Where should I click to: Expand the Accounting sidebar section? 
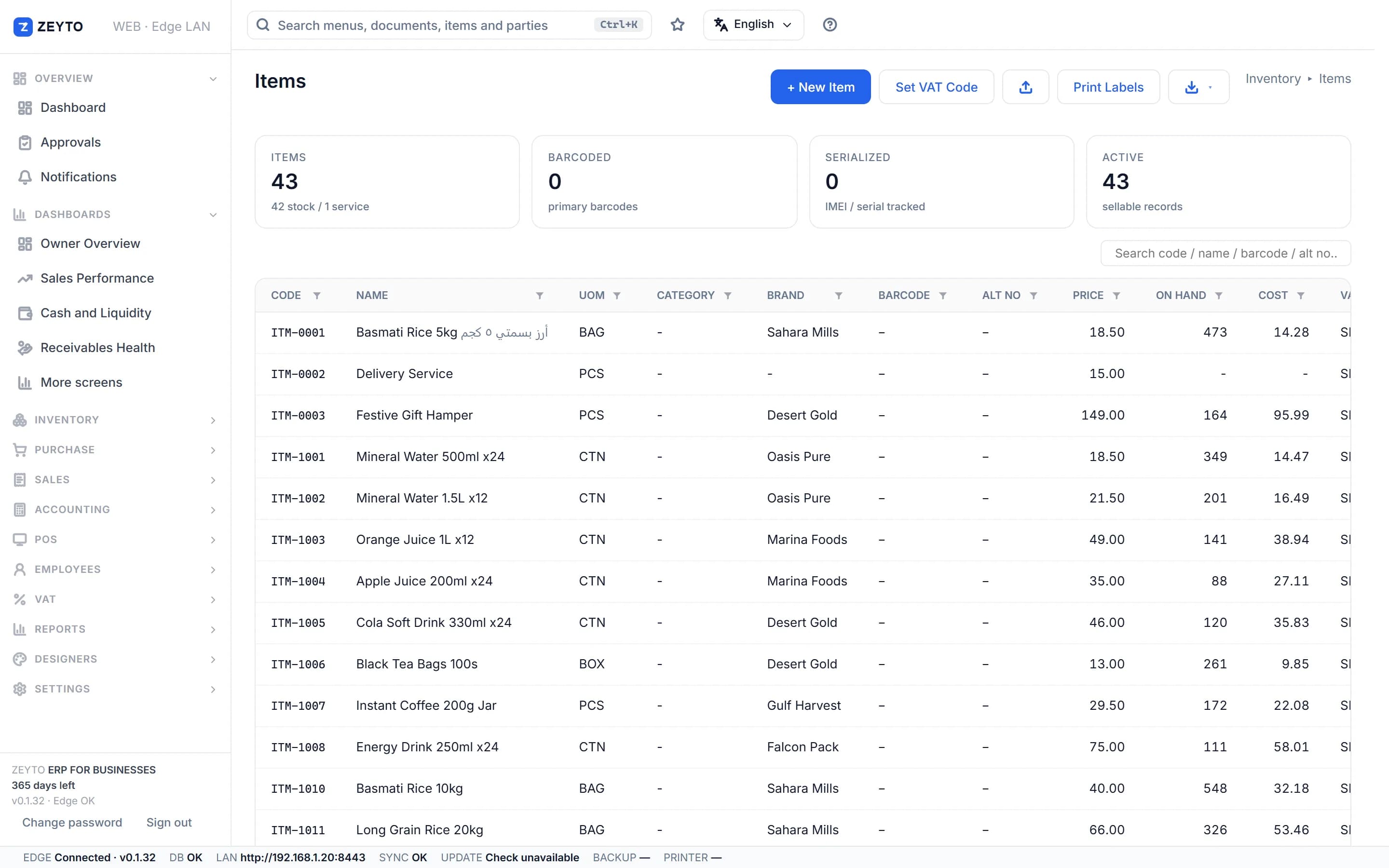click(x=115, y=509)
